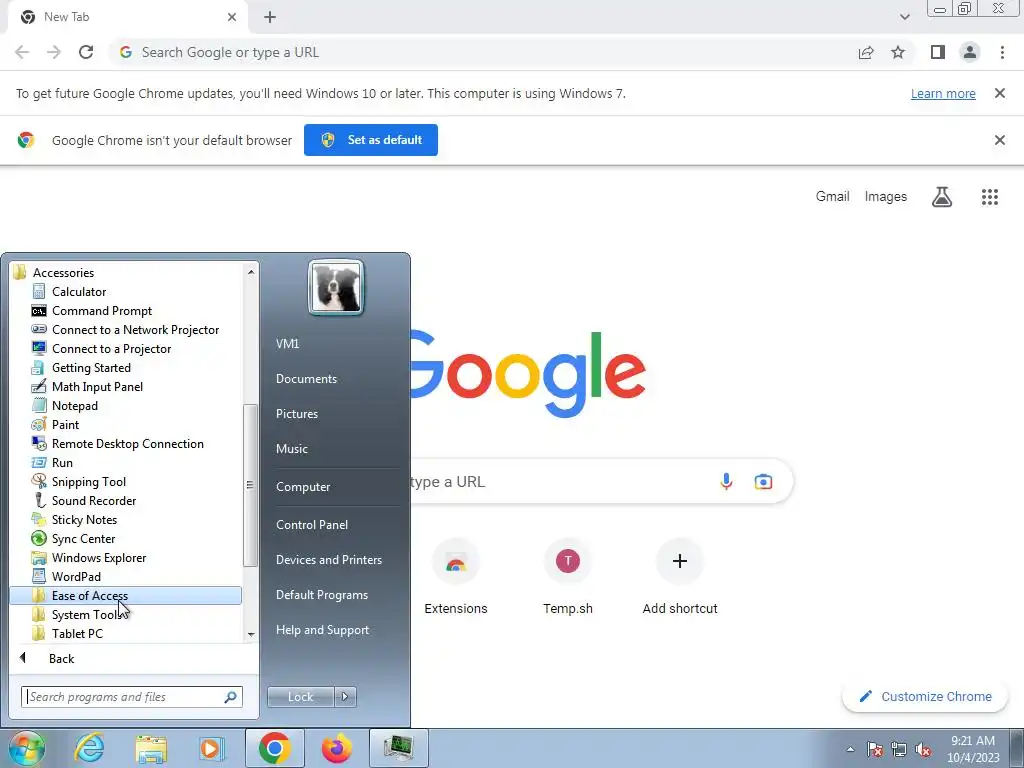The image size is (1024, 768).
Task: Open Search Labs flask icon
Action: (942, 197)
